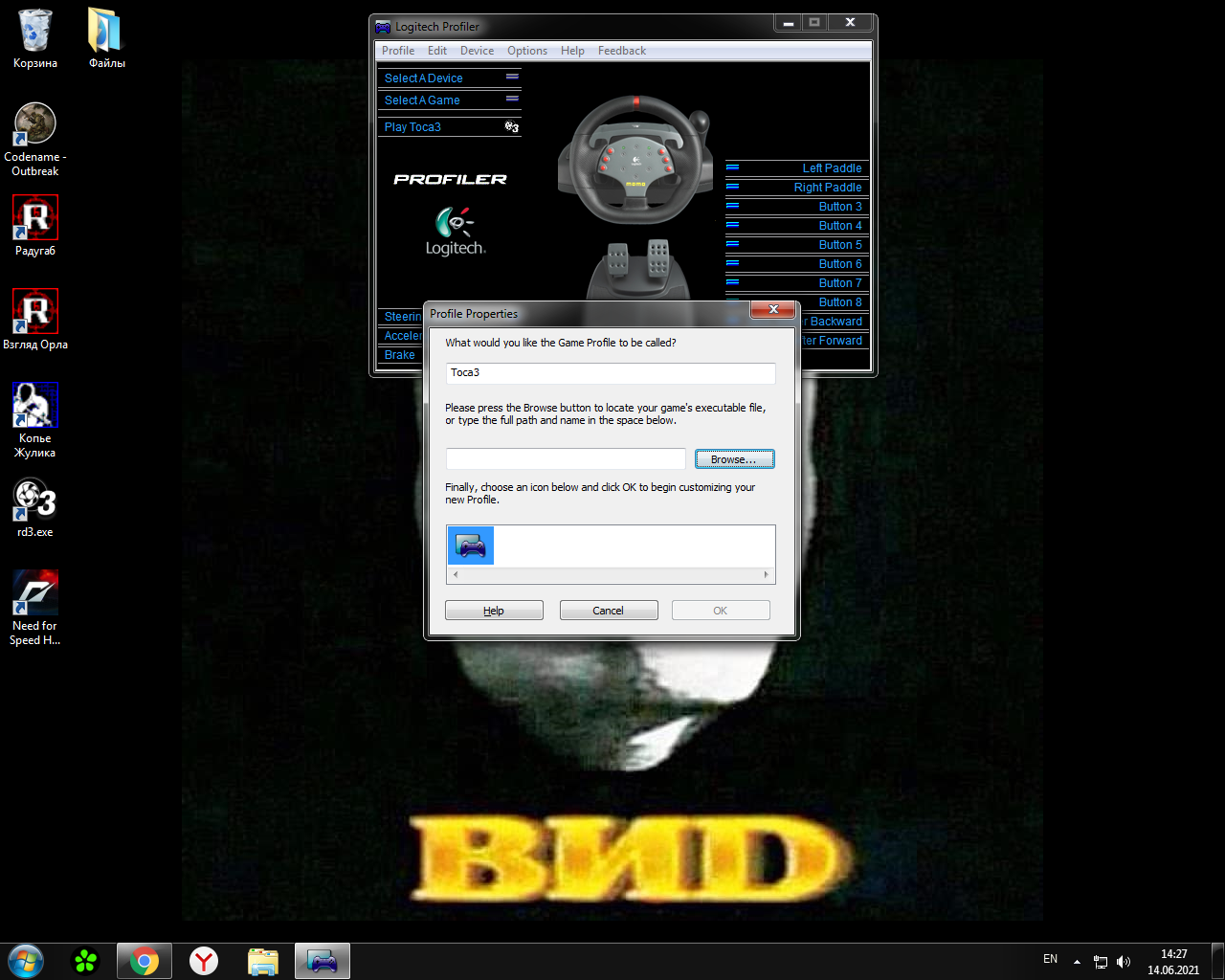This screenshot has width=1225, height=980.
Task: Select the Файлы folder icon on desktop
Action: coord(106,39)
